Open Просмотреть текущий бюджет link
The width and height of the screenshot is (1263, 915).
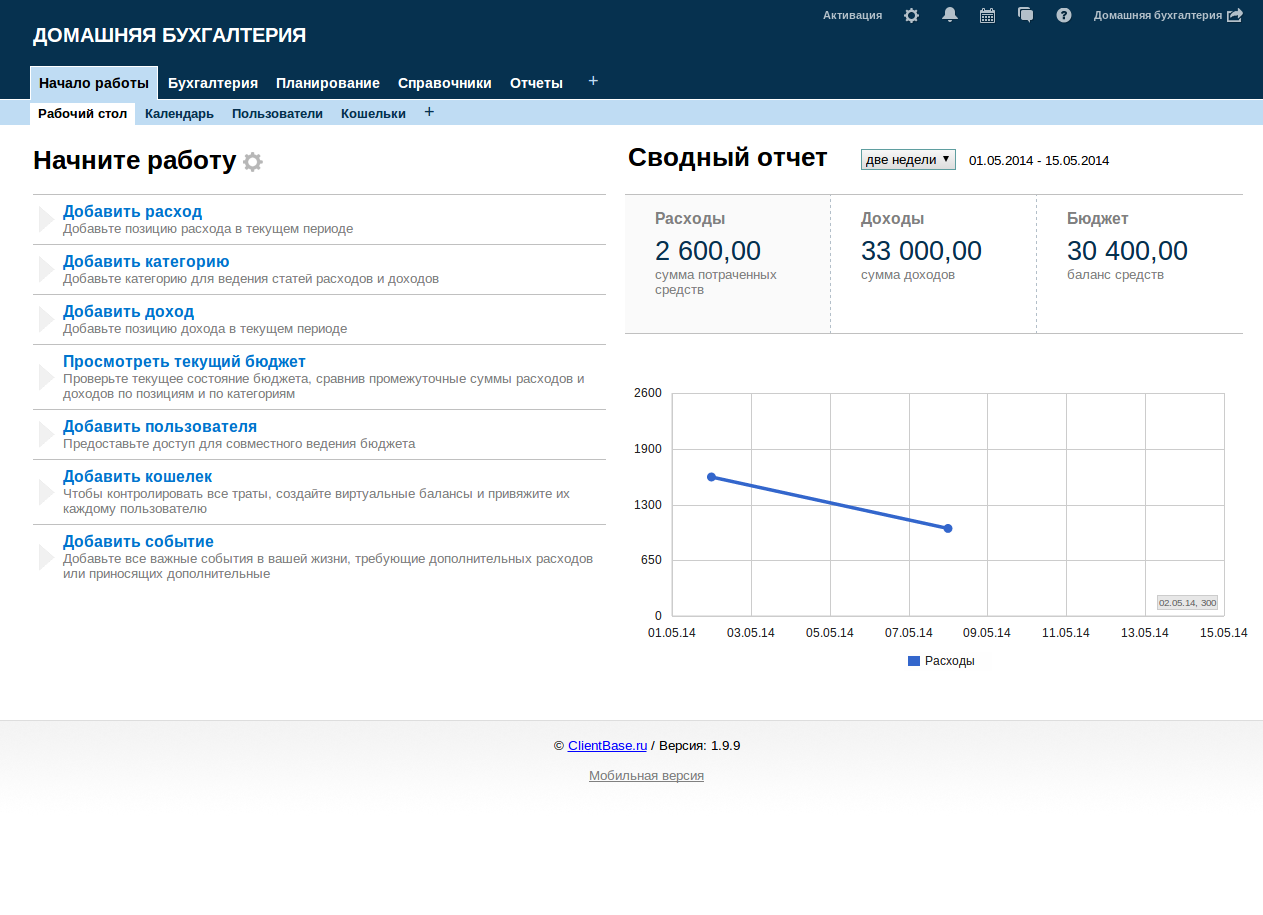click(x=184, y=362)
